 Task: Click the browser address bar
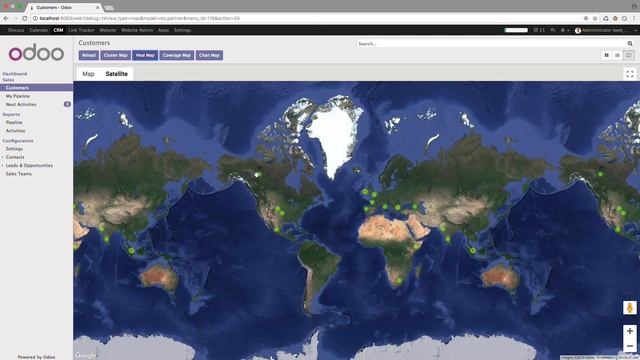pyautogui.click(x=306, y=18)
